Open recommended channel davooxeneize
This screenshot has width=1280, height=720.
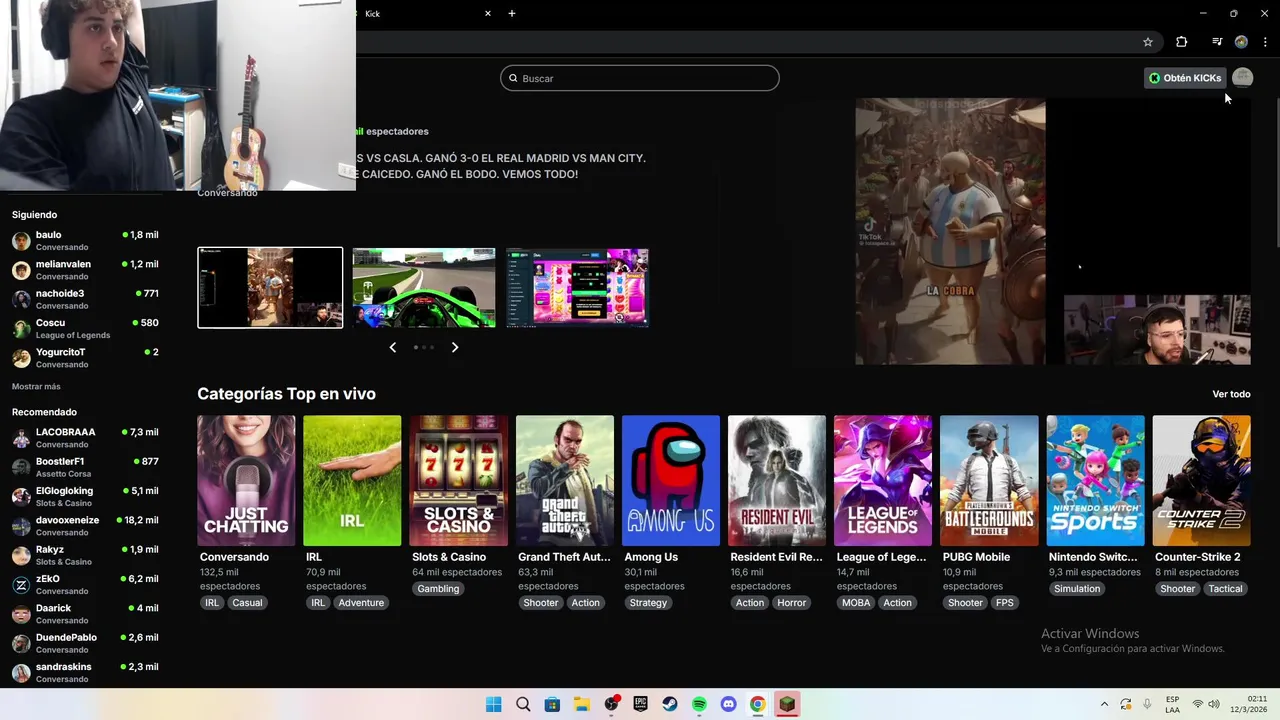point(85,526)
